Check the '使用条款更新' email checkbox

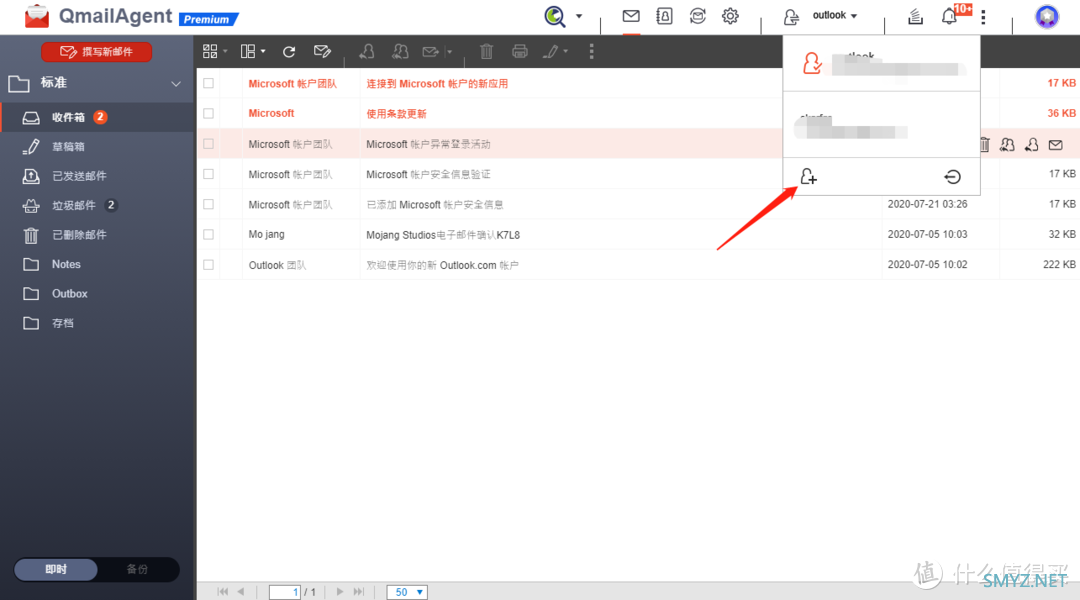click(209, 114)
